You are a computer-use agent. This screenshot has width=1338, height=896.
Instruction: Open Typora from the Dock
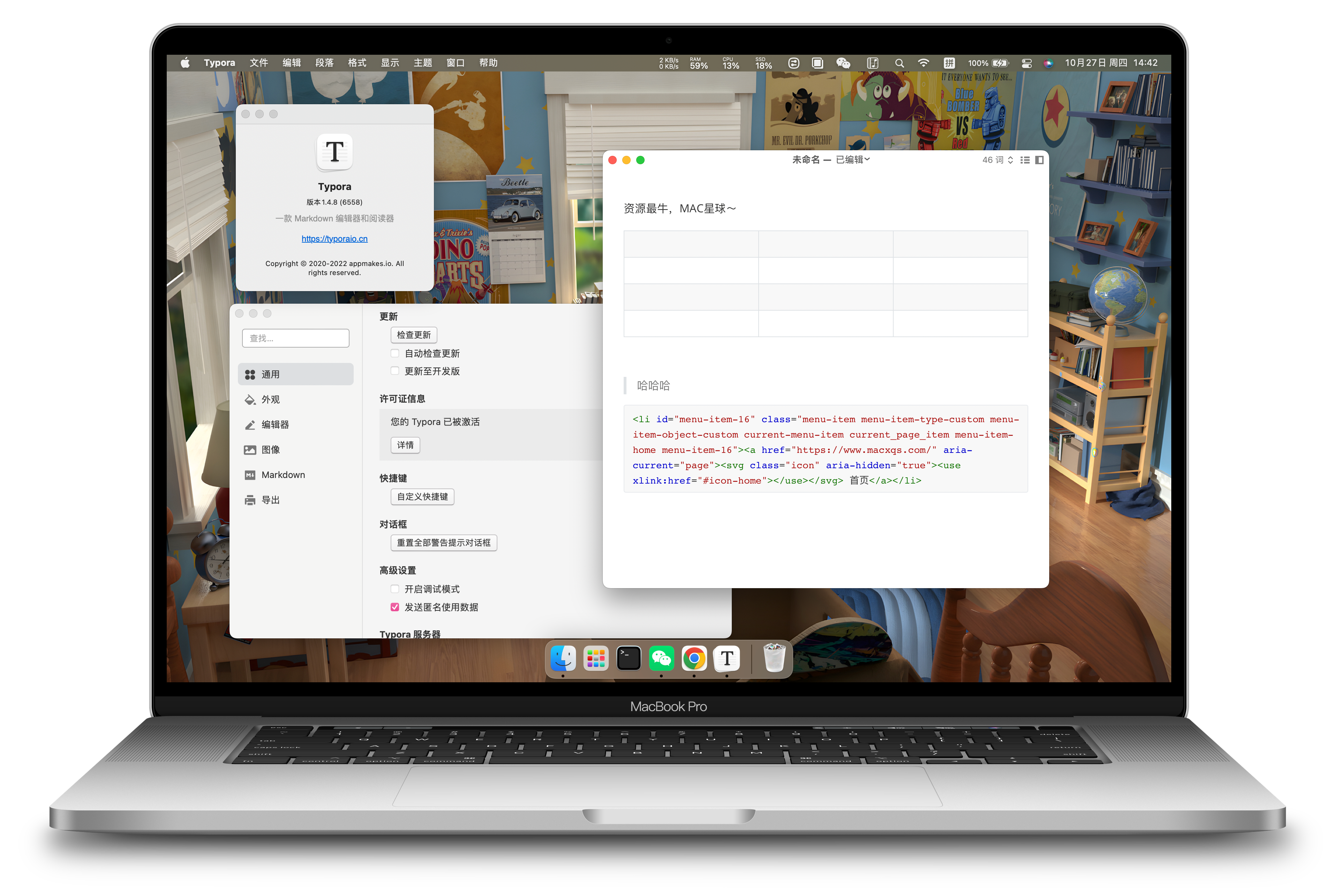(x=727, y=658)
